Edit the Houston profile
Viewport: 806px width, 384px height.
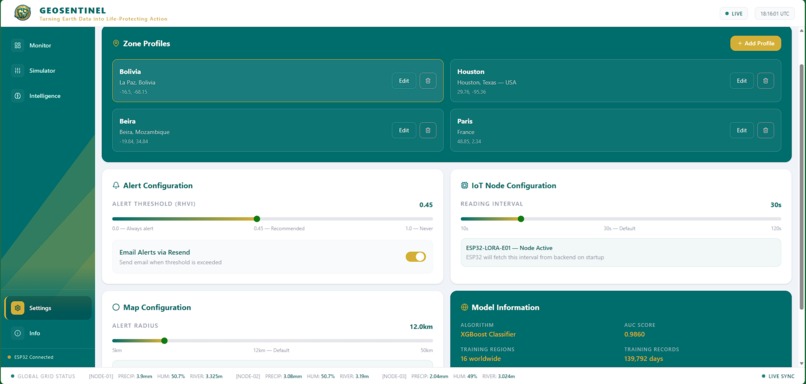[742, 81]
